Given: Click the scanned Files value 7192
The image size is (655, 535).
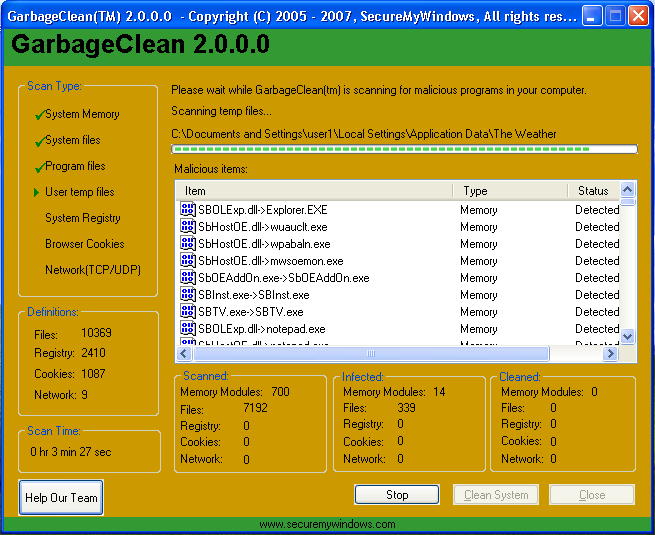Looking at the screenshot, I should click(255, 408).
